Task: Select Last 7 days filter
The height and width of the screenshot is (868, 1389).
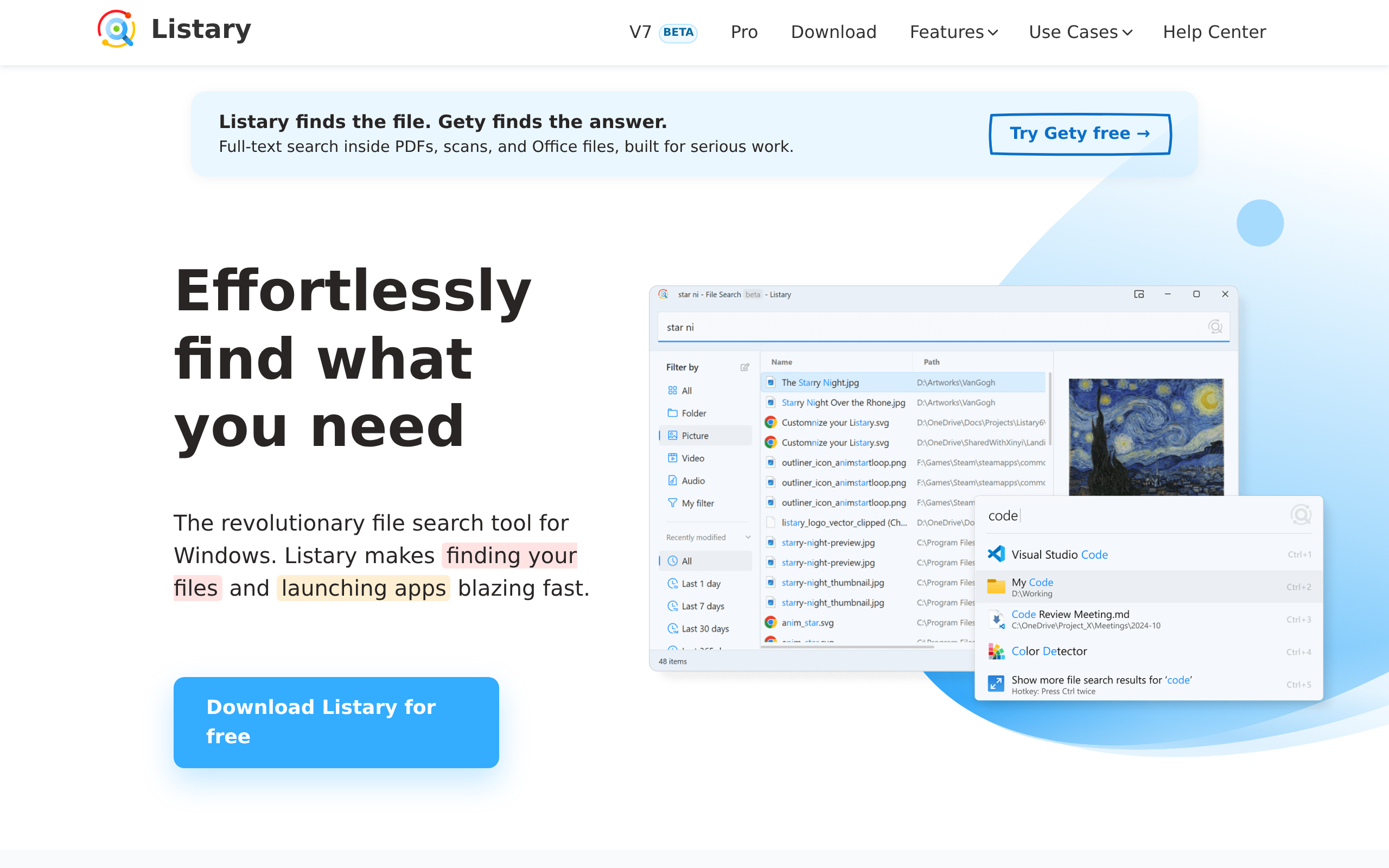Action: pyautogui.click(x=705, y=606)
